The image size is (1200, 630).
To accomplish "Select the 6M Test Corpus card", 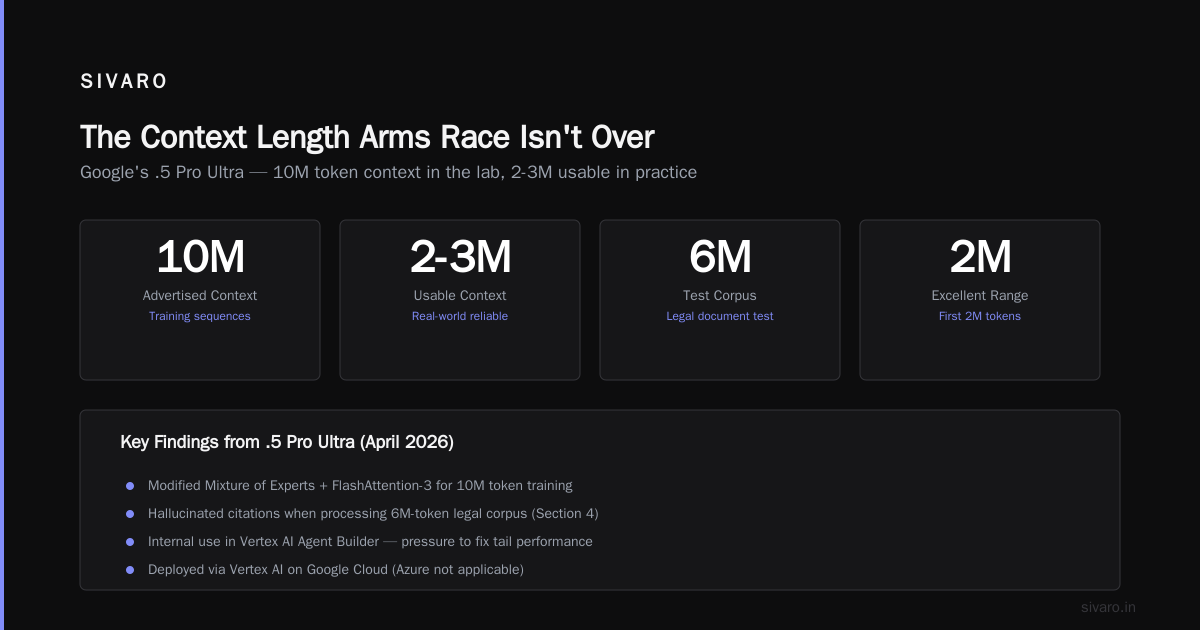I will tap(720, 300).
